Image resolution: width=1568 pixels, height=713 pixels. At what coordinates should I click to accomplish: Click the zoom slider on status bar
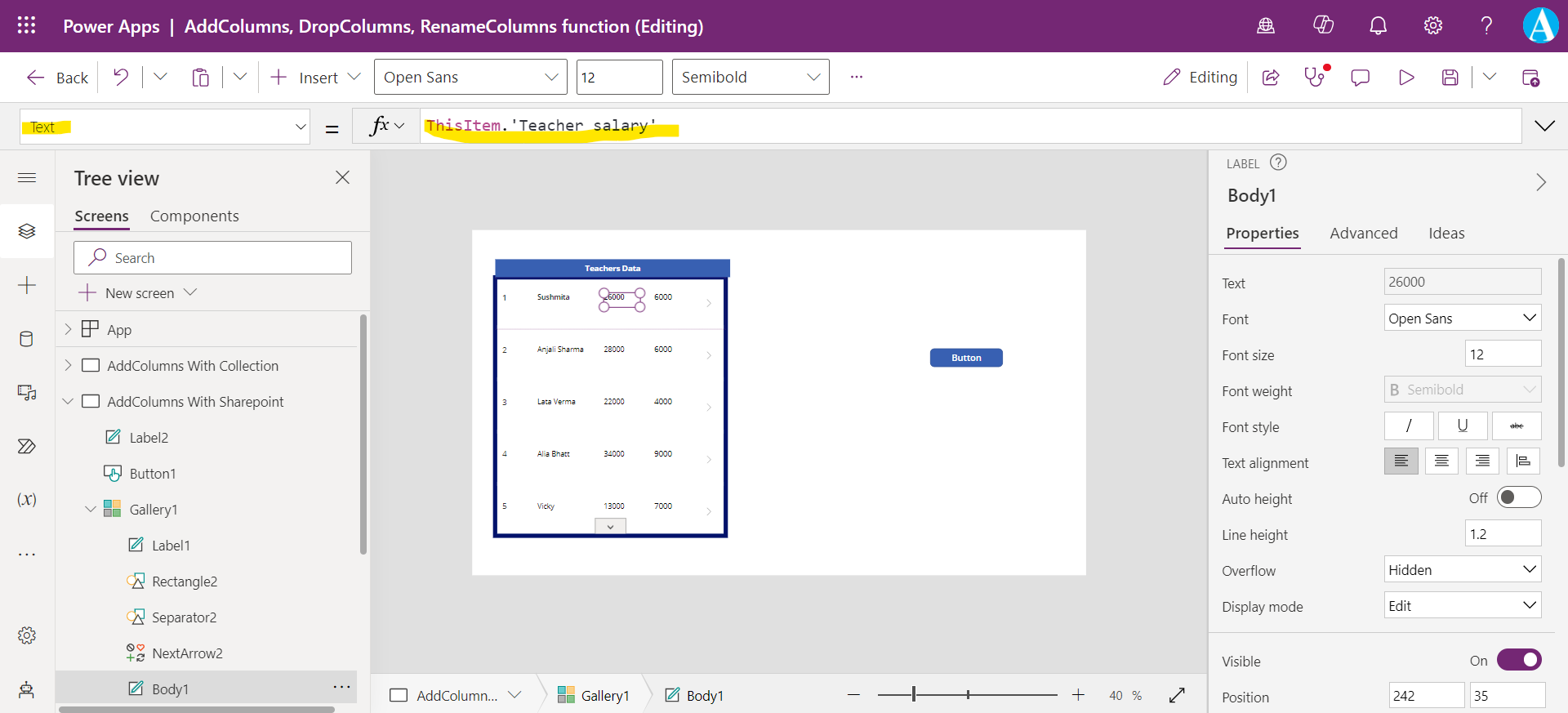[x=967, y=695]
